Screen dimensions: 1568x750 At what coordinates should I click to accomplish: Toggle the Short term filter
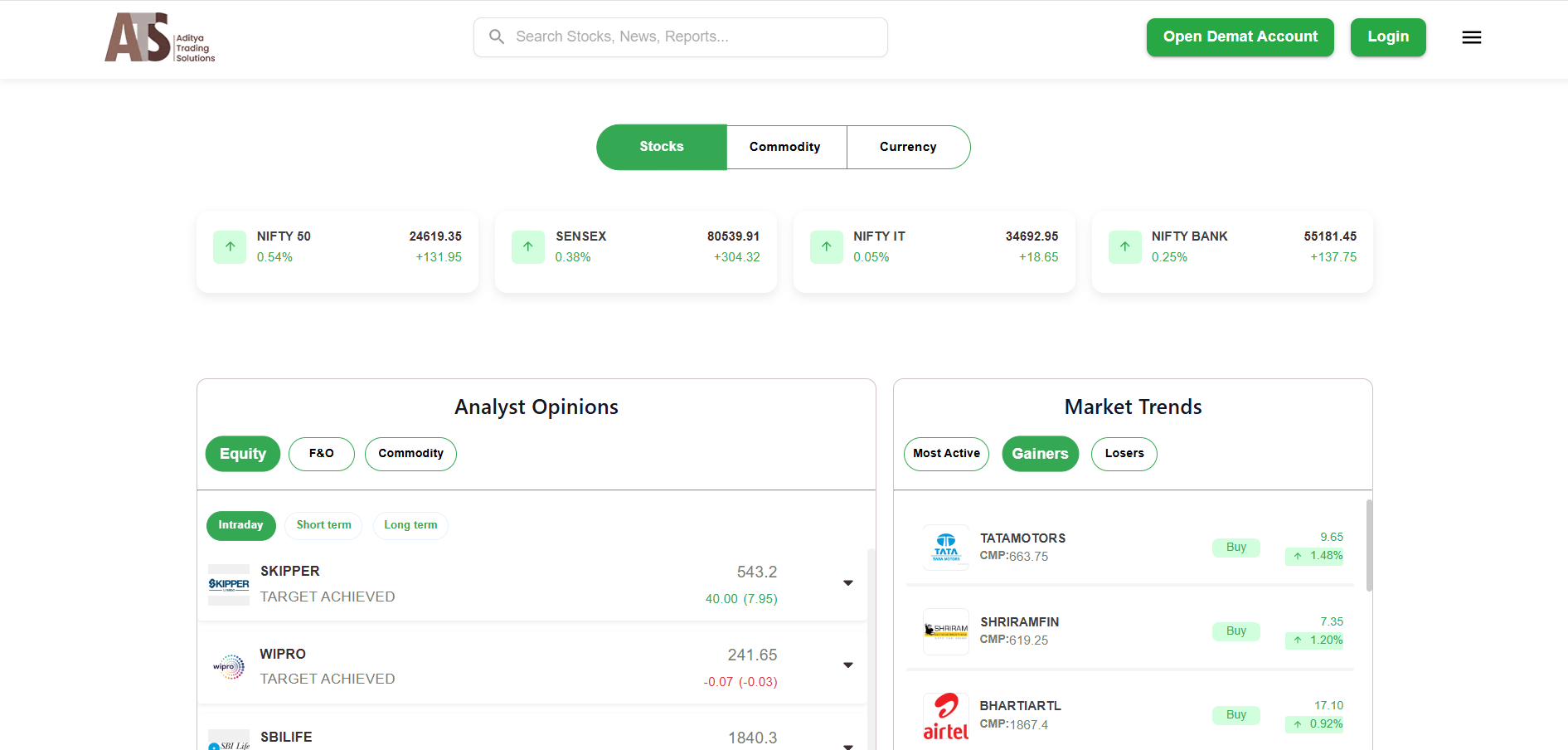tap(323, 525)
